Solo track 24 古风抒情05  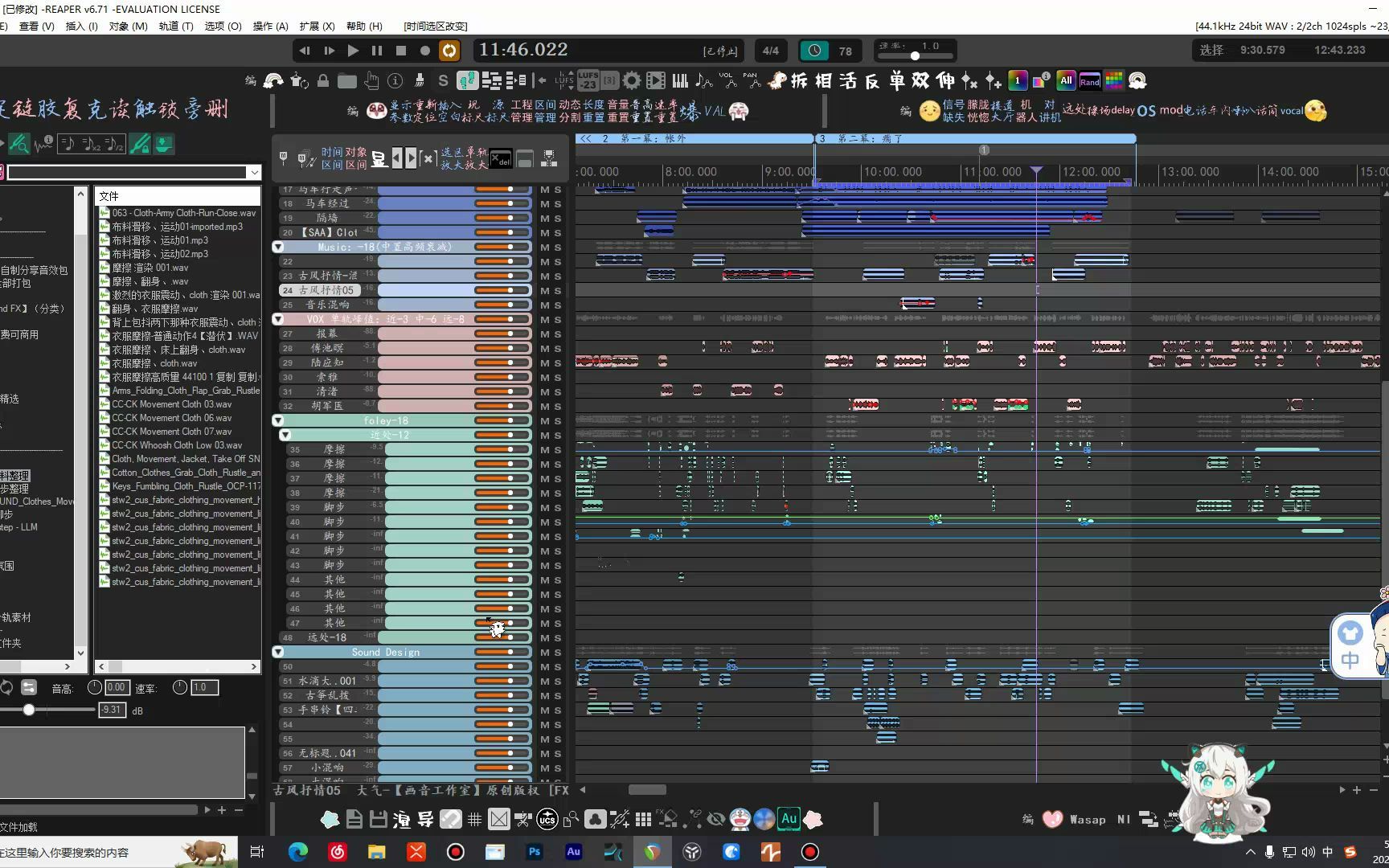point(558,291)
